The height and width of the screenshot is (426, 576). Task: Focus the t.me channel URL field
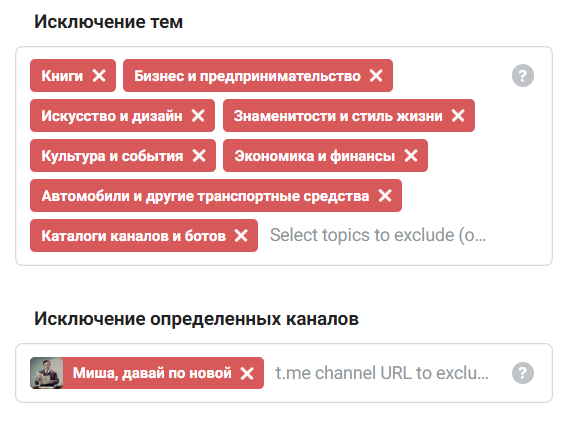(x=382, y=373)
